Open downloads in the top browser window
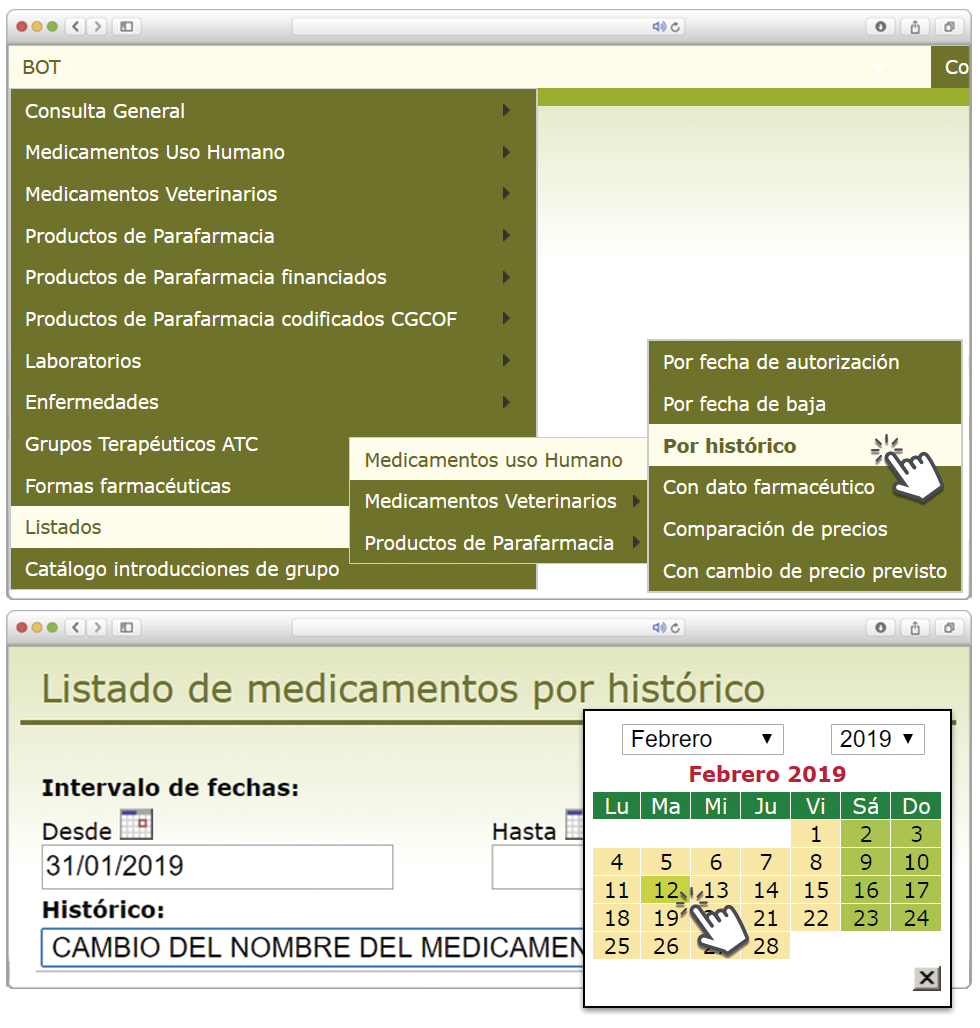 click(x=881, y=27)
